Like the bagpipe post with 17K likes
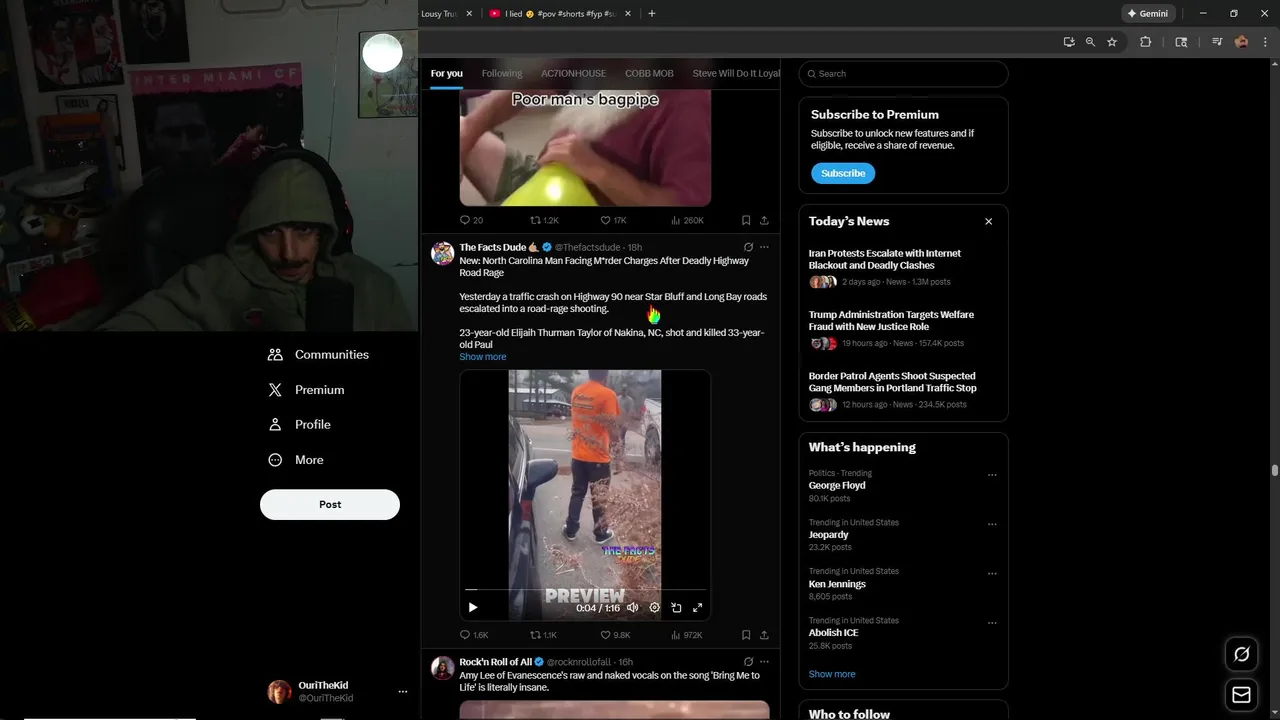Viewport: 1280px width, 720px height. click(x=613, y=220)
